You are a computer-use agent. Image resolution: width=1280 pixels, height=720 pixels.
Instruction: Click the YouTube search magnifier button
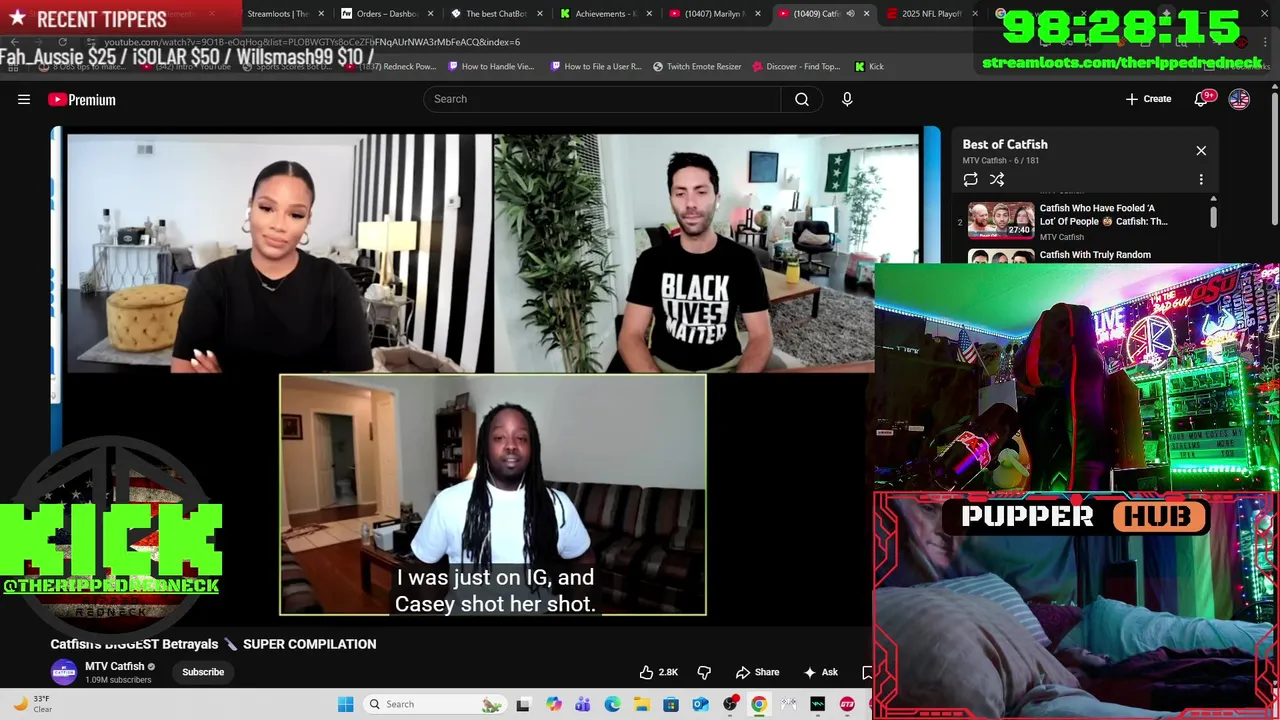point(801,99)
